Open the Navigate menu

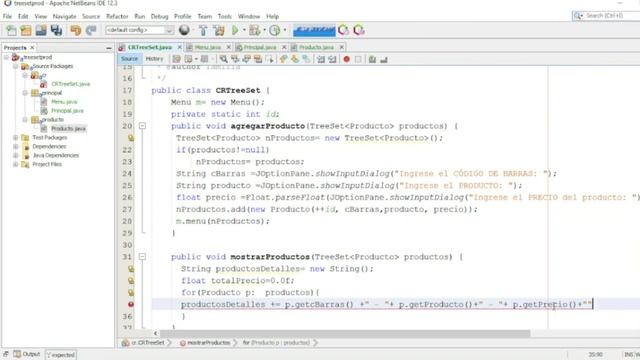(x=64, y=16)
